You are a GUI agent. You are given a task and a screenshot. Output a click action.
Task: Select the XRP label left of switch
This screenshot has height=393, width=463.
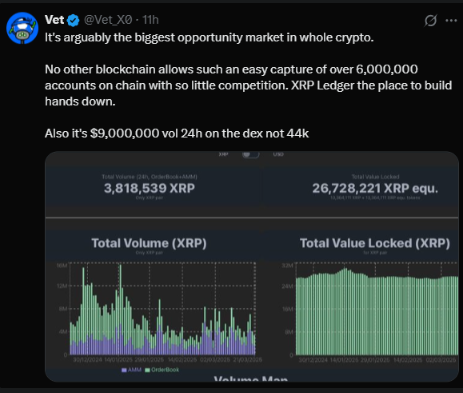click(223, 154)
